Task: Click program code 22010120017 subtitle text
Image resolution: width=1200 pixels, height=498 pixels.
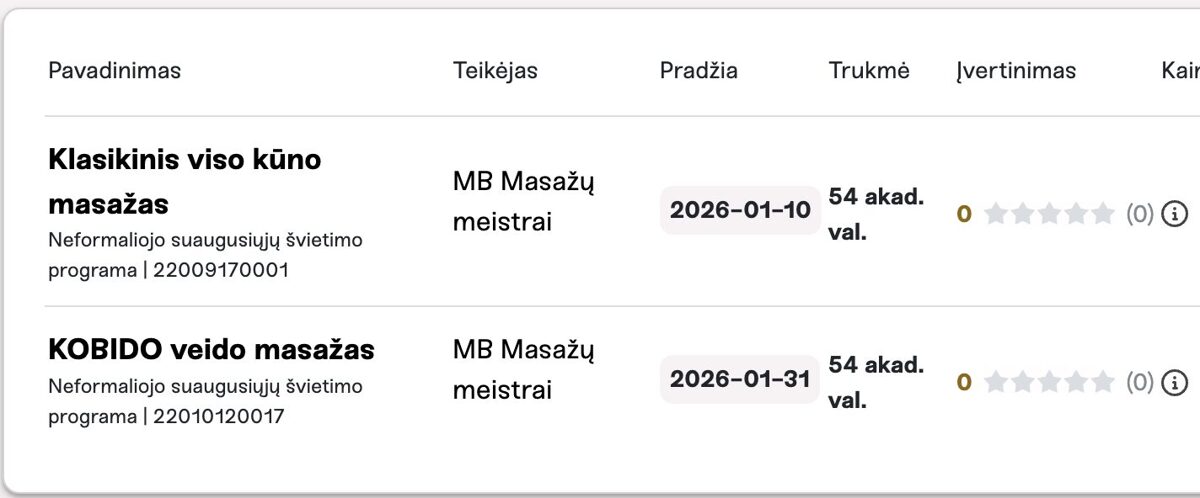Action: tap(218, 416)
